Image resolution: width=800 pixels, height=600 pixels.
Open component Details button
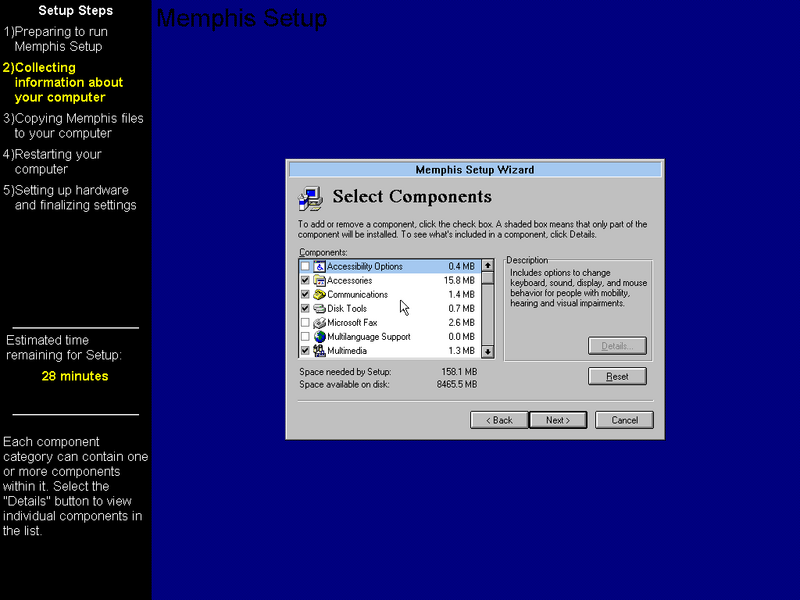point(617,346)
